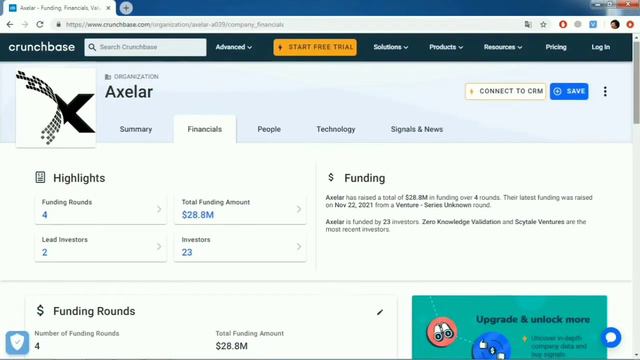Expand the Resources menu
This screenshot has height=360, width=640.
point(503,47)
